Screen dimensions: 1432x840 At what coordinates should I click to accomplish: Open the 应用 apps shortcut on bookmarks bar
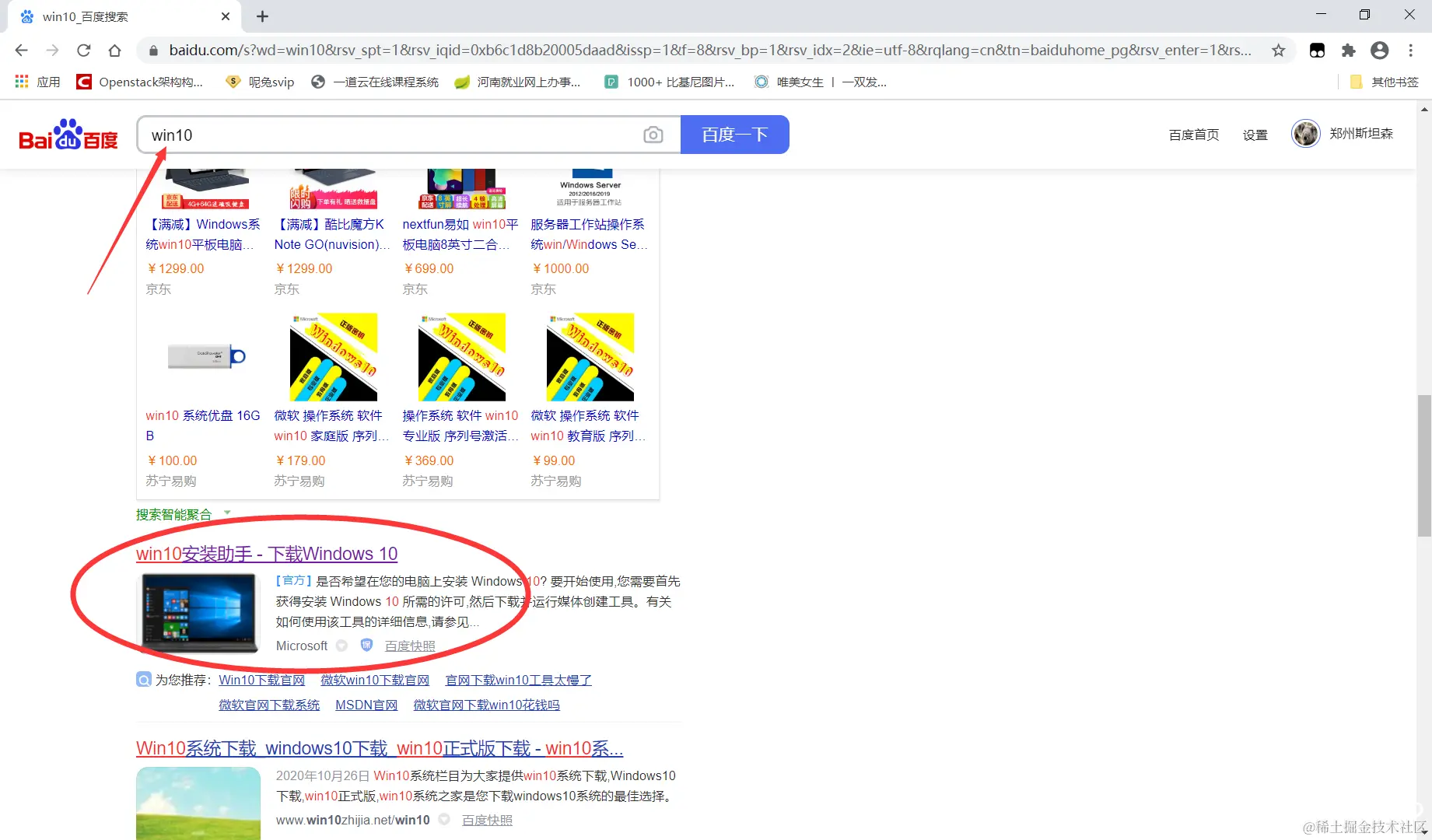point(37,82)
